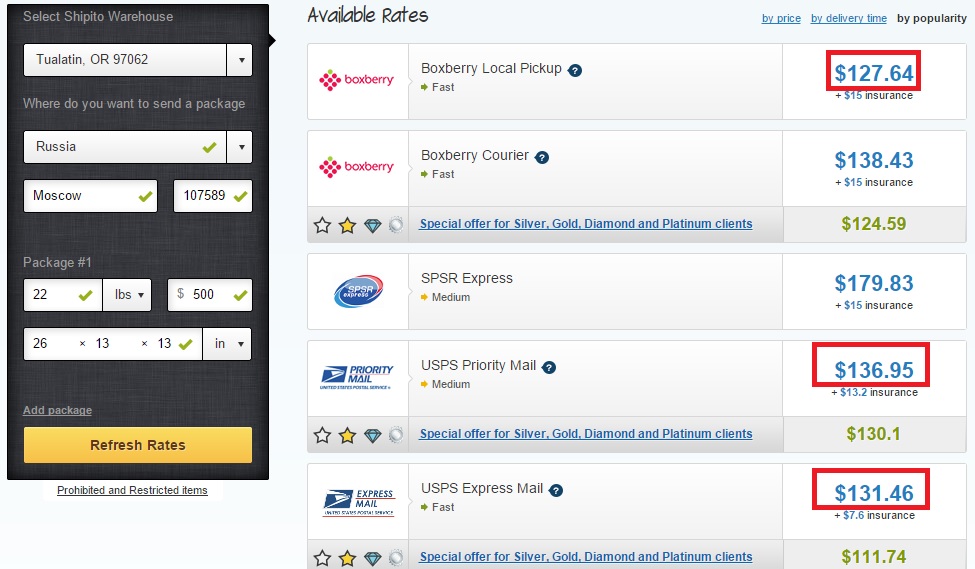Click Platinum icon under Boxberry Courier
The image size is (975, 569).
(x=396, y=224)
